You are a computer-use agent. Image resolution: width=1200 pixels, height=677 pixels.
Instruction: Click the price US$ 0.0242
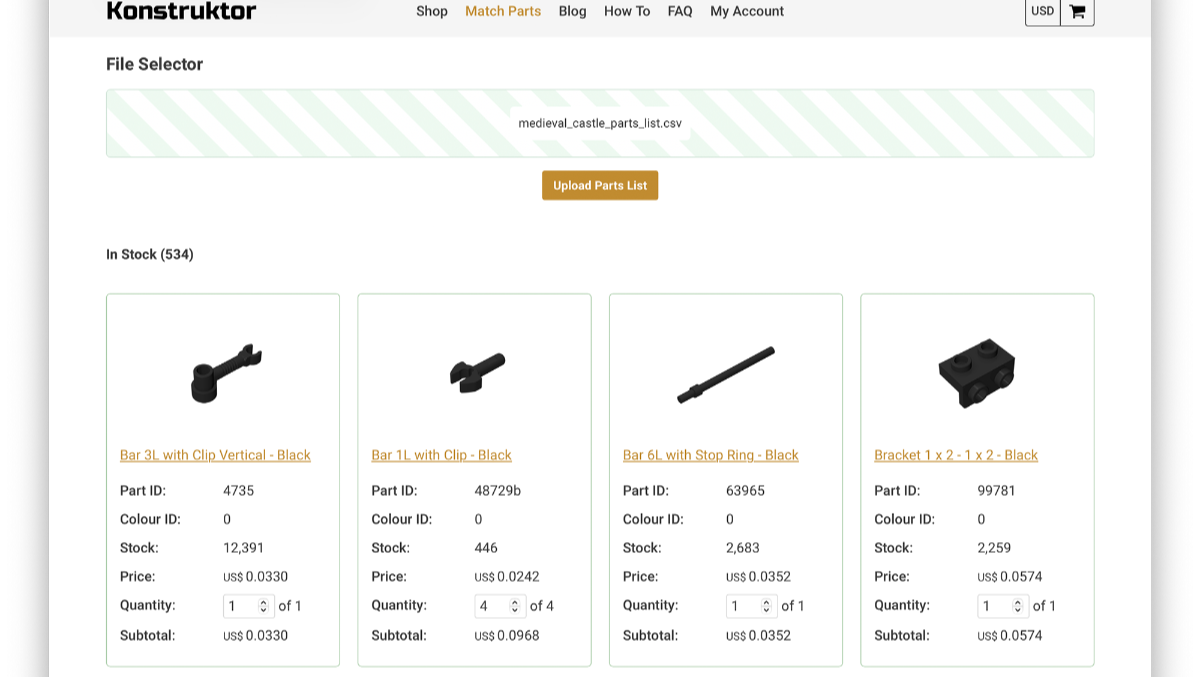[507, 577]
